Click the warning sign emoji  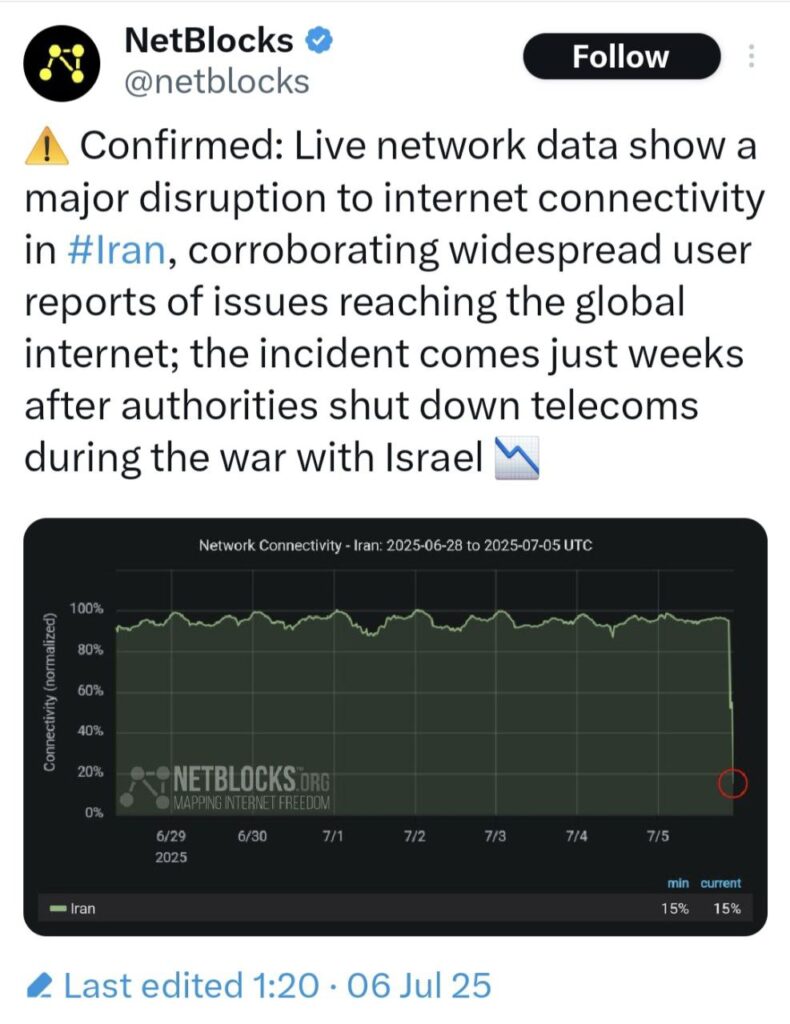(46, 146)
